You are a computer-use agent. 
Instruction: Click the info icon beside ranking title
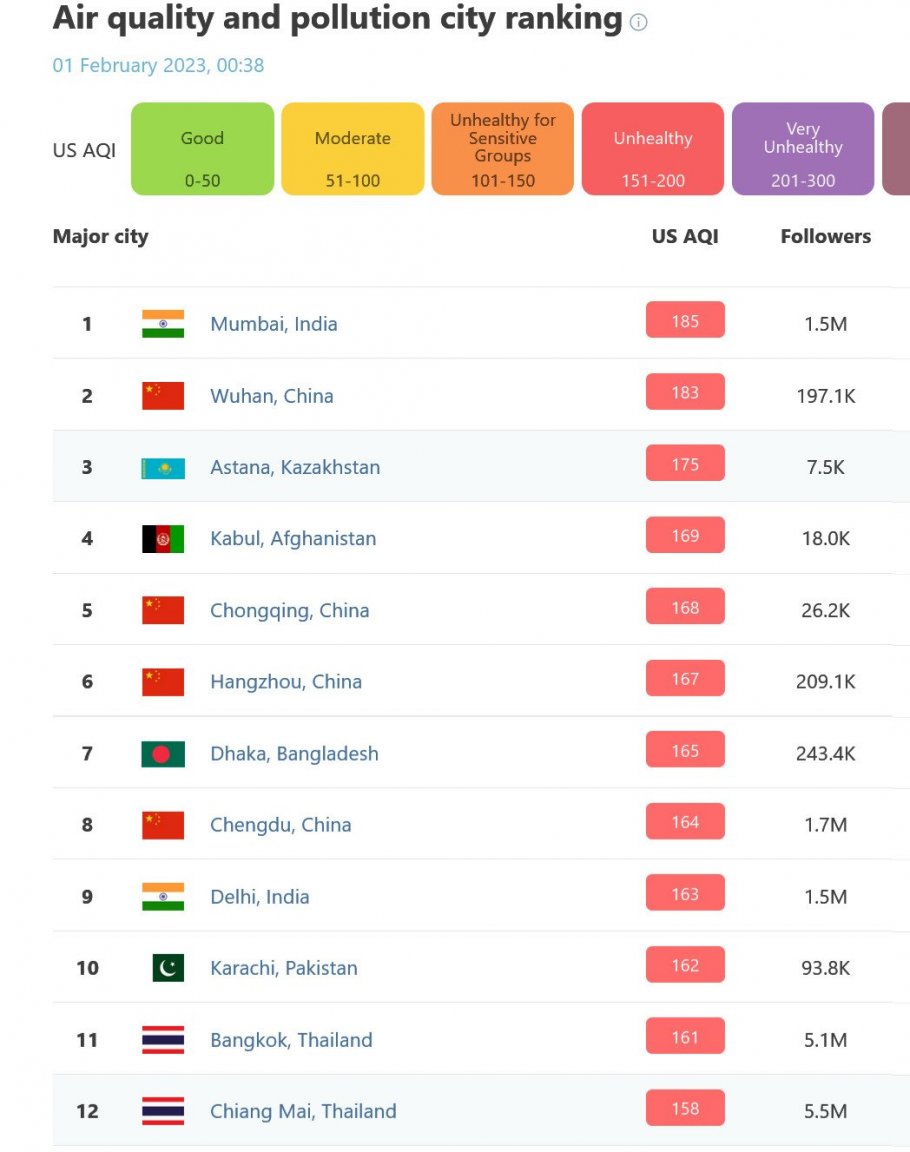(x=638, y=22)
